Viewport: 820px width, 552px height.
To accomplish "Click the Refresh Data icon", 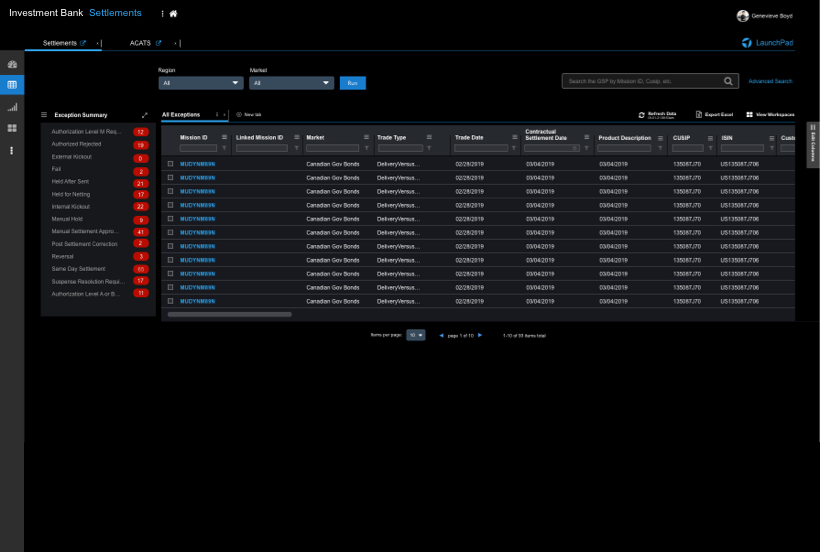I will coord(642,115).
